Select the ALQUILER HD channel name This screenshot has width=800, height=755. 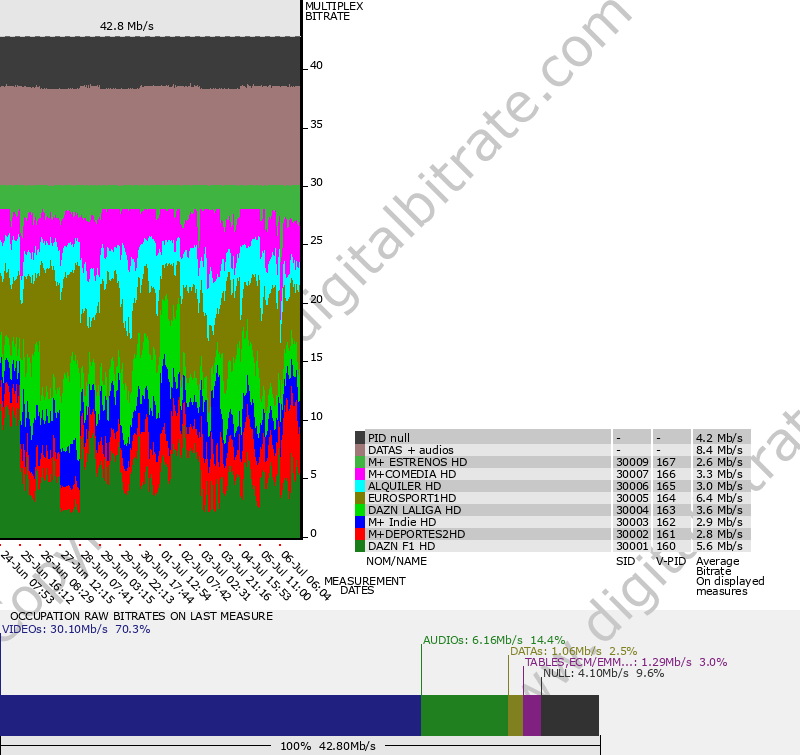pyautogui.click(x=404, y=486)
